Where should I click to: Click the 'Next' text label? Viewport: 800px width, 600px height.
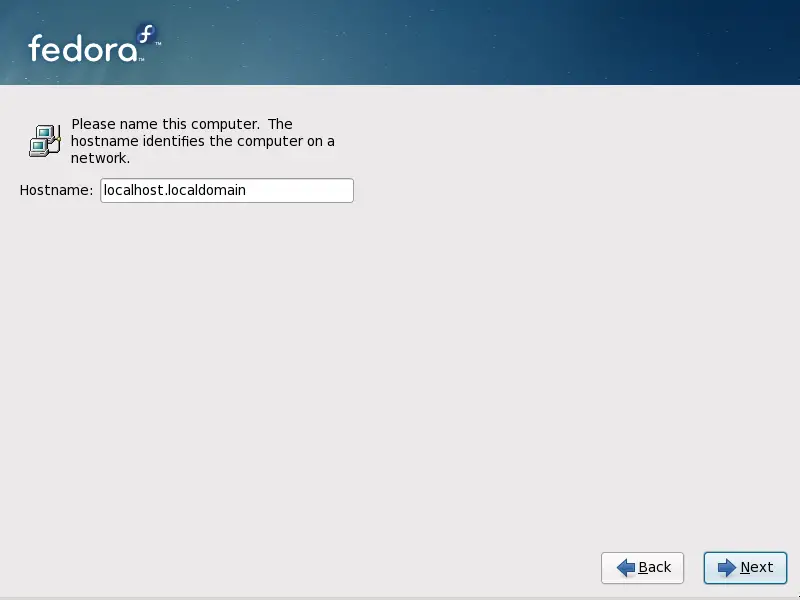click(x=756, y=568)
